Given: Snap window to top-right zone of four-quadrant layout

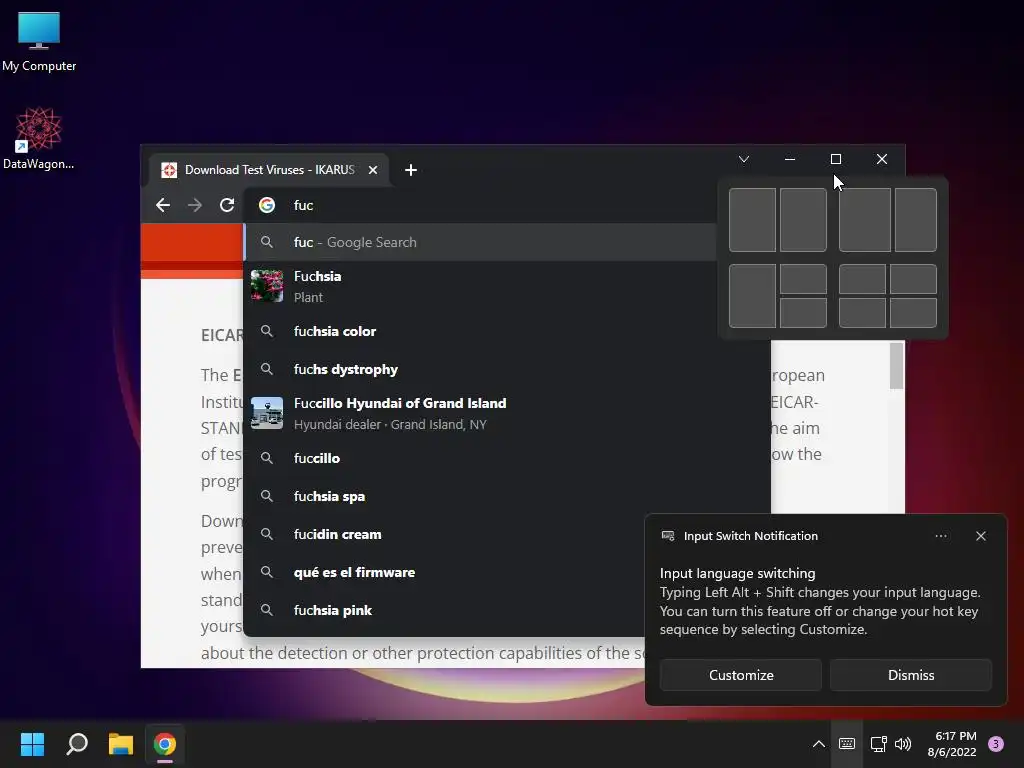Looking at the screenshot, I should 913,280.
